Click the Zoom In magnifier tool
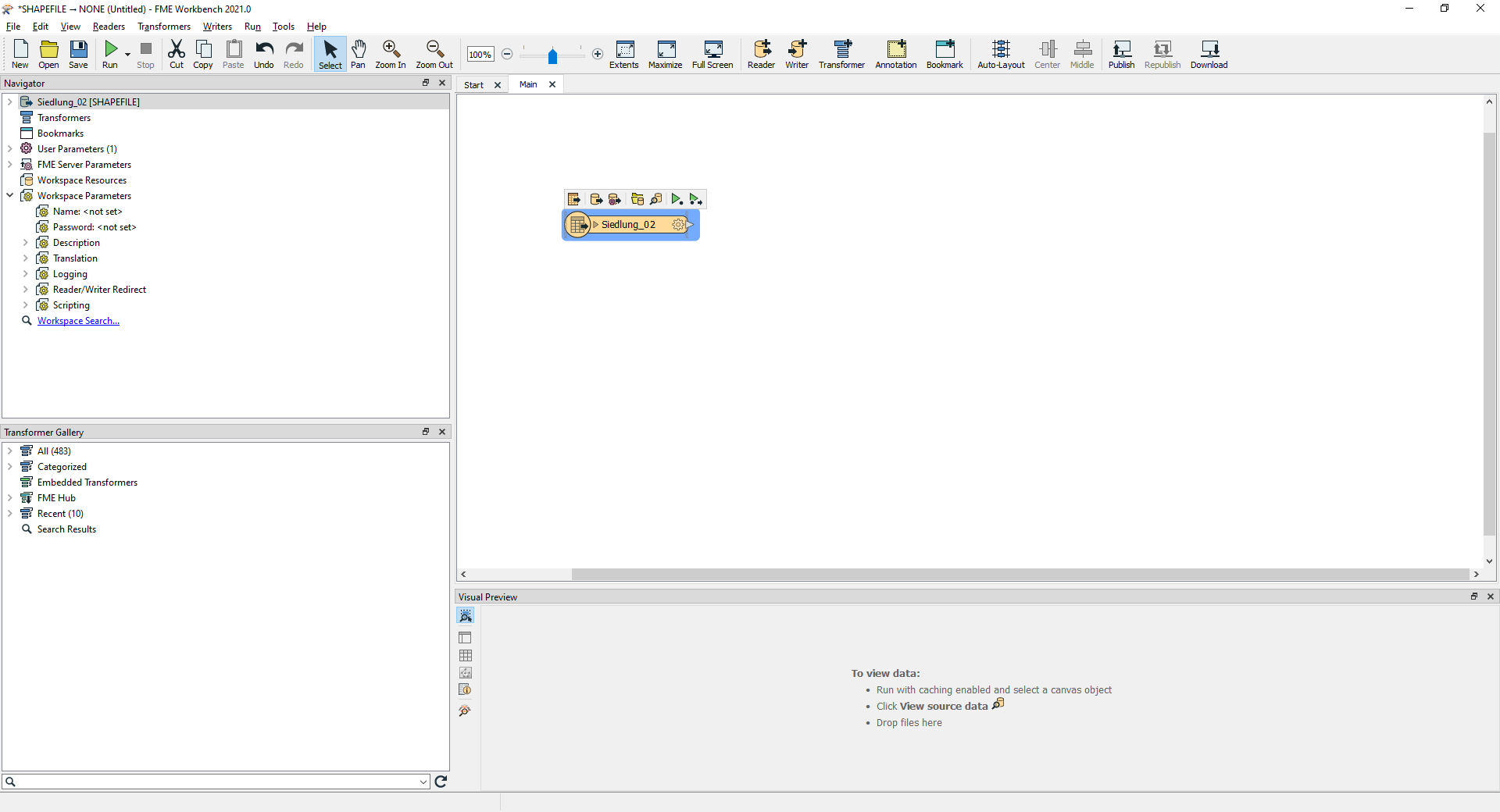 (391, 54)
